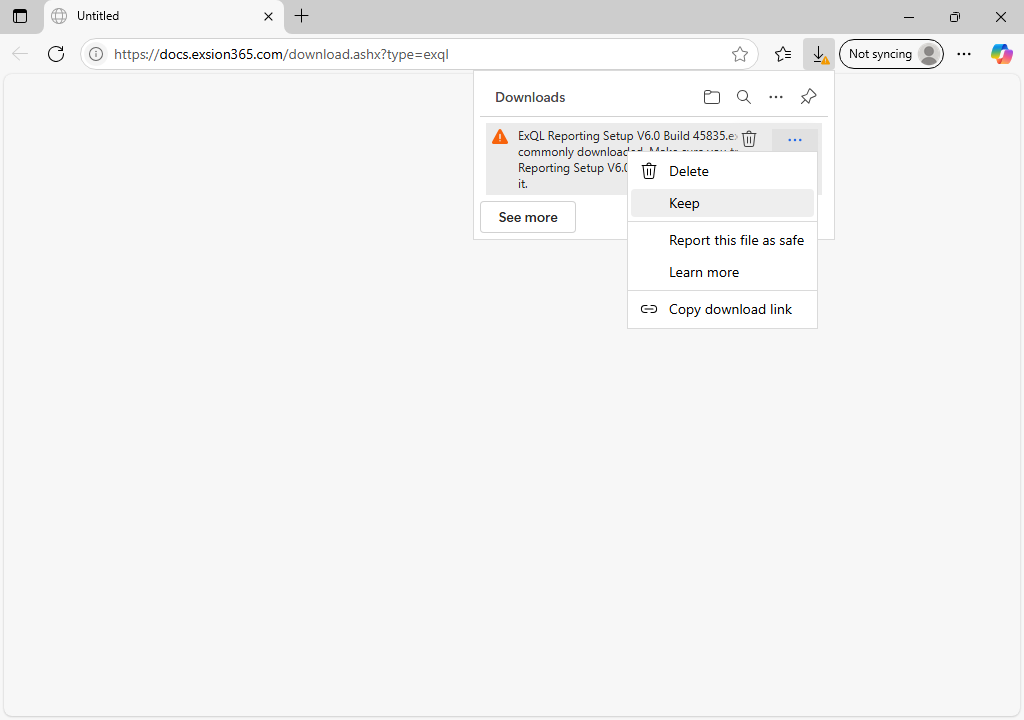Select Copy download link
The height and width of the screenshot is (720, 1024).
[x=722, y=309]
